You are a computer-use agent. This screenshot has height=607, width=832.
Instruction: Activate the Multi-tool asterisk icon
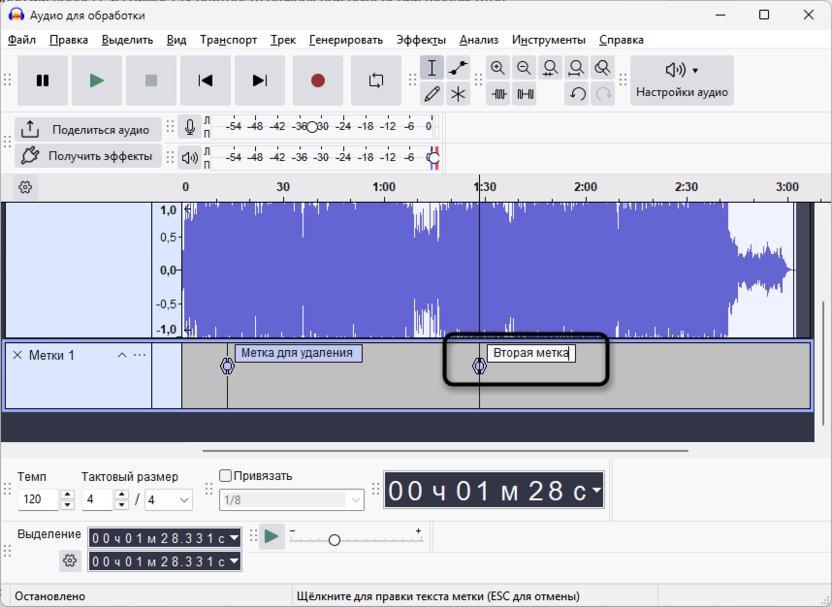tap(458, 94)
